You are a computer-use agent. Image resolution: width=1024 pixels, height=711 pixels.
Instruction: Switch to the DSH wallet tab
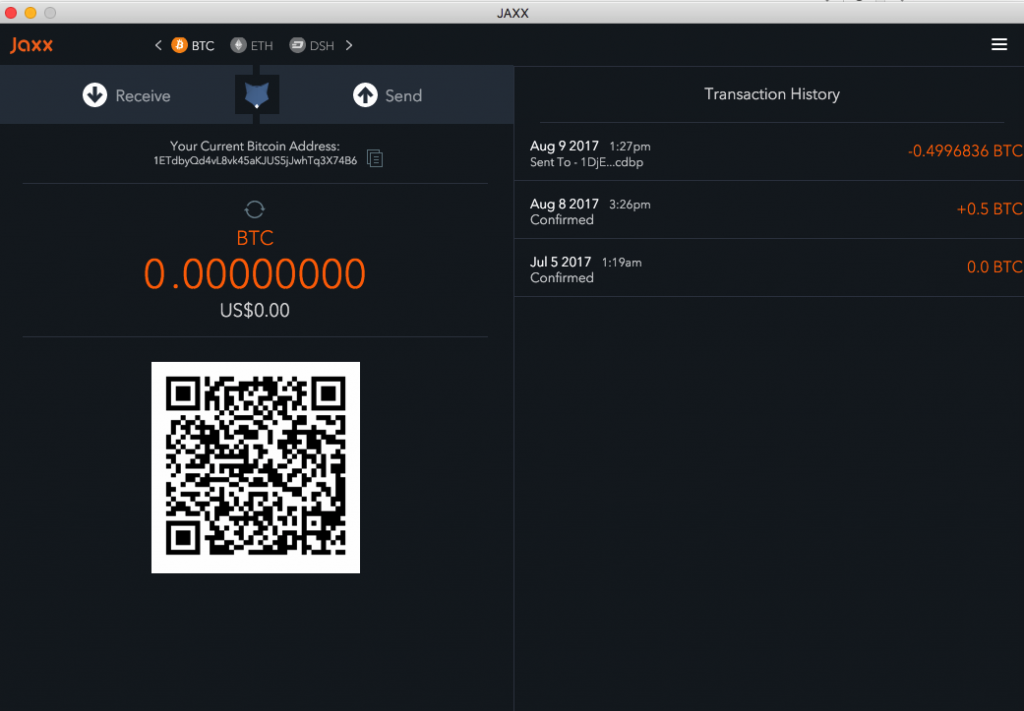pos(321,46)
